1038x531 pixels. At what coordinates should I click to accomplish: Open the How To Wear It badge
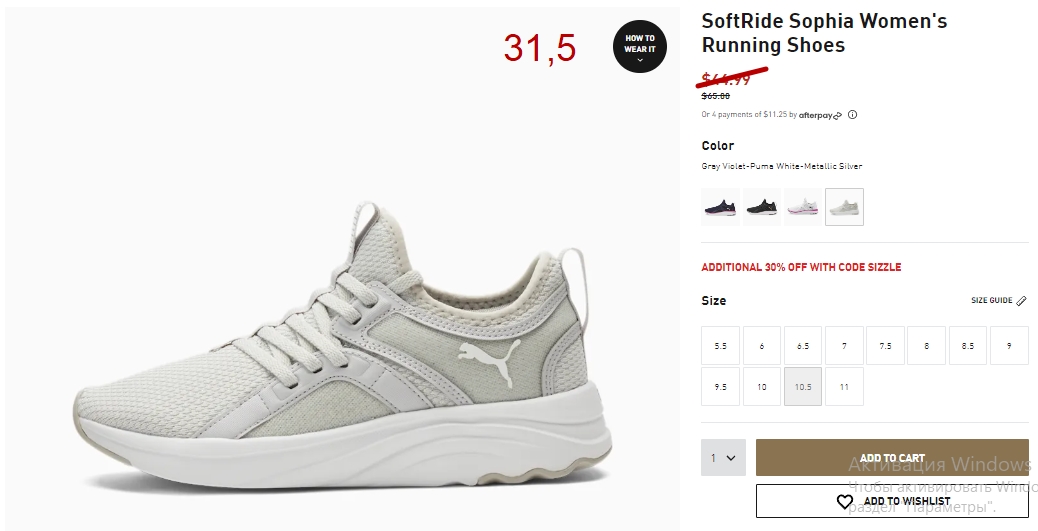pyautogui.click(x=639, y=46)
